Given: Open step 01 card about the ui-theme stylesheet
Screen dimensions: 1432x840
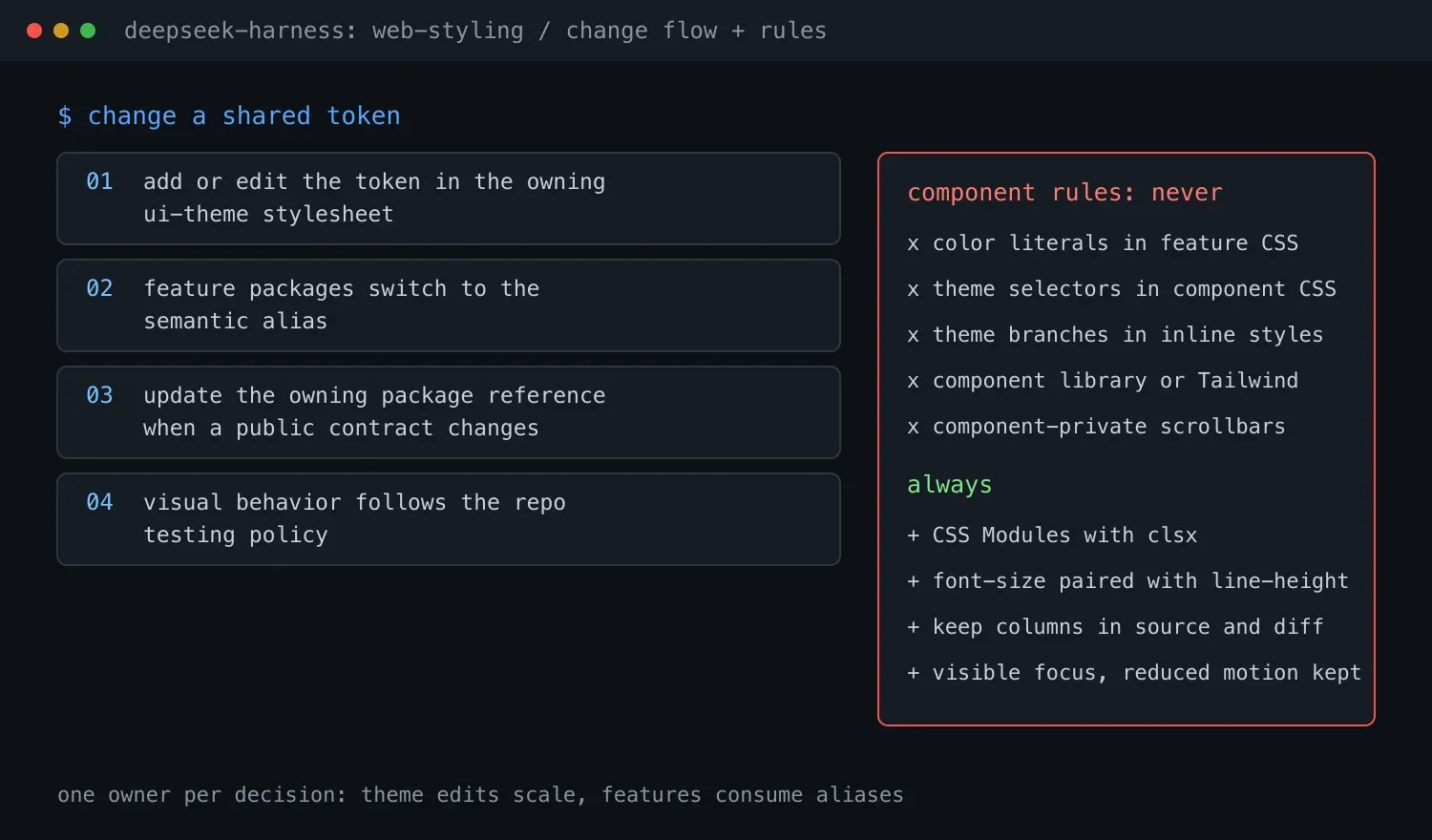Looking at the screenshot, I should [449, 199].
